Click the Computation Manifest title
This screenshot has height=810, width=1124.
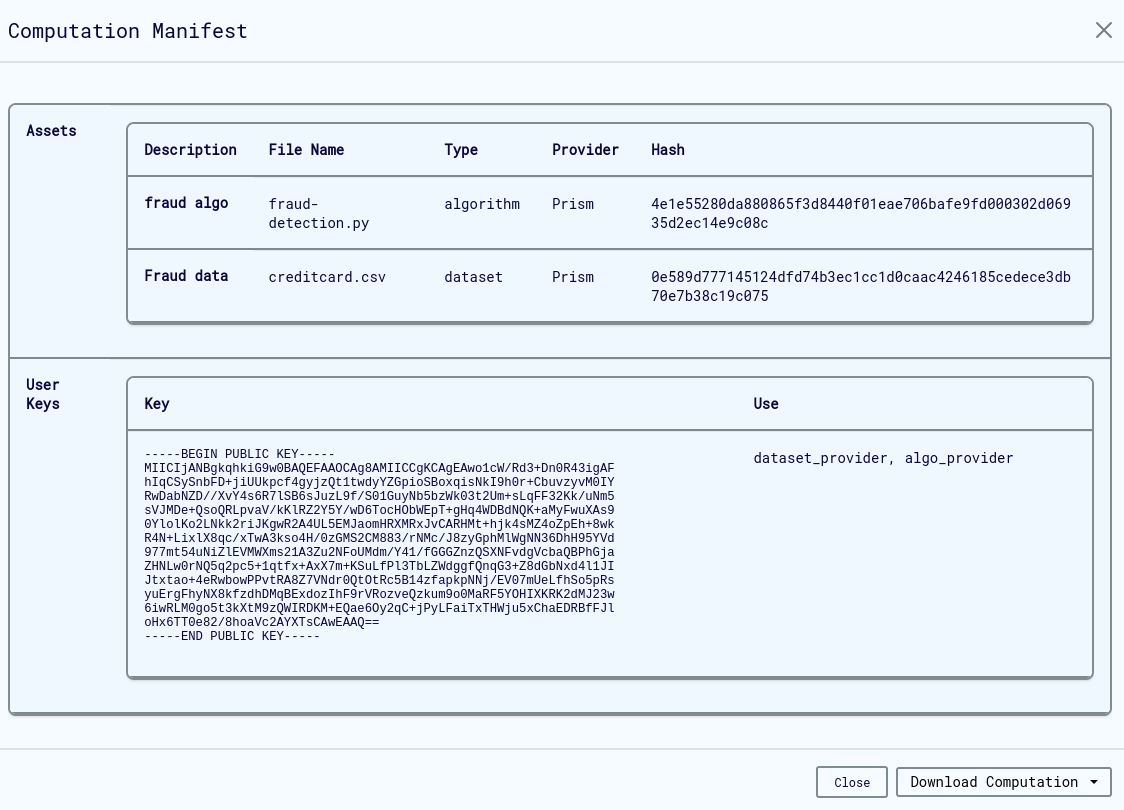(128, 32)
